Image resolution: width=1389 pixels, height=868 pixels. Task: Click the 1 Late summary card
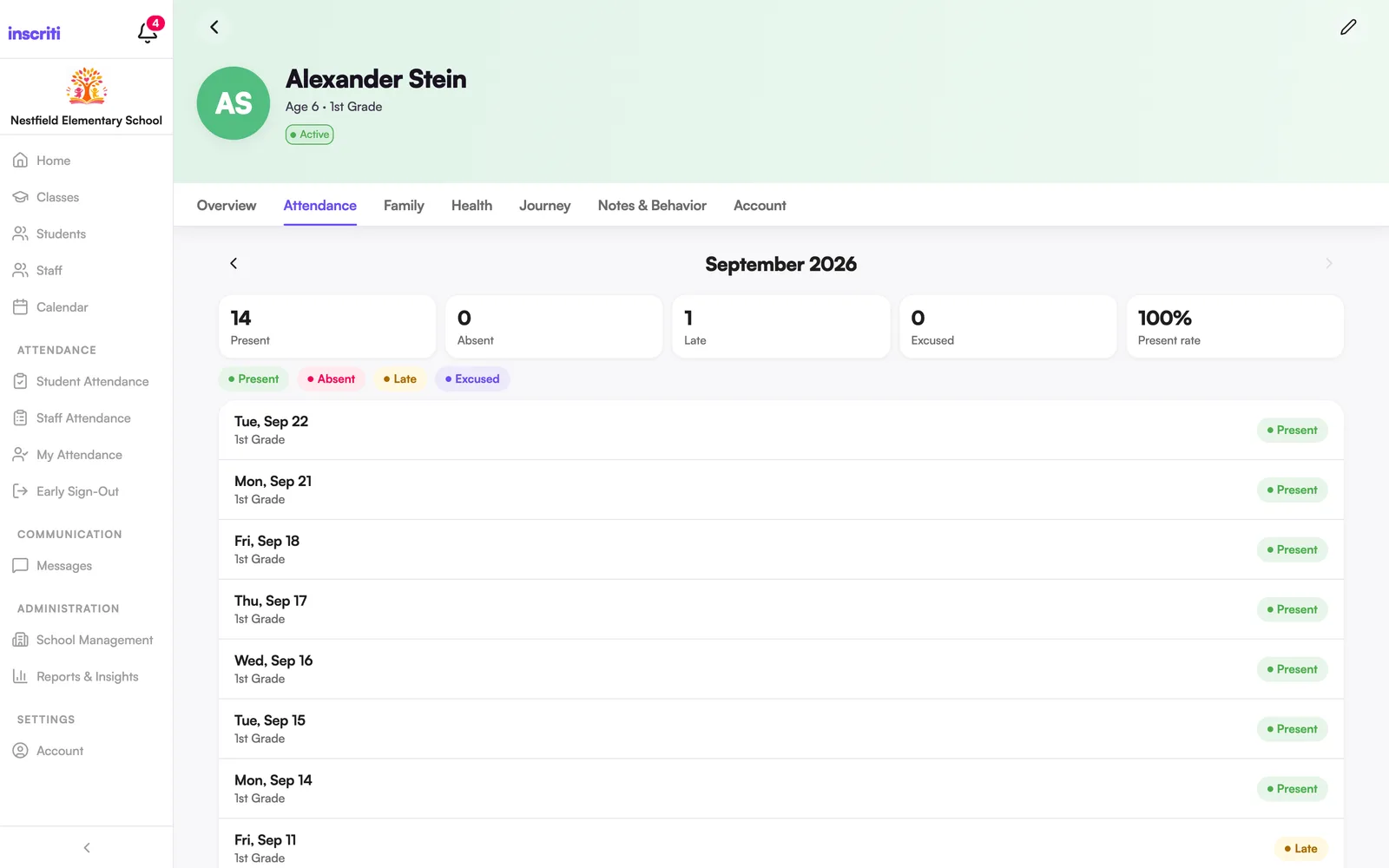(781, 326)
